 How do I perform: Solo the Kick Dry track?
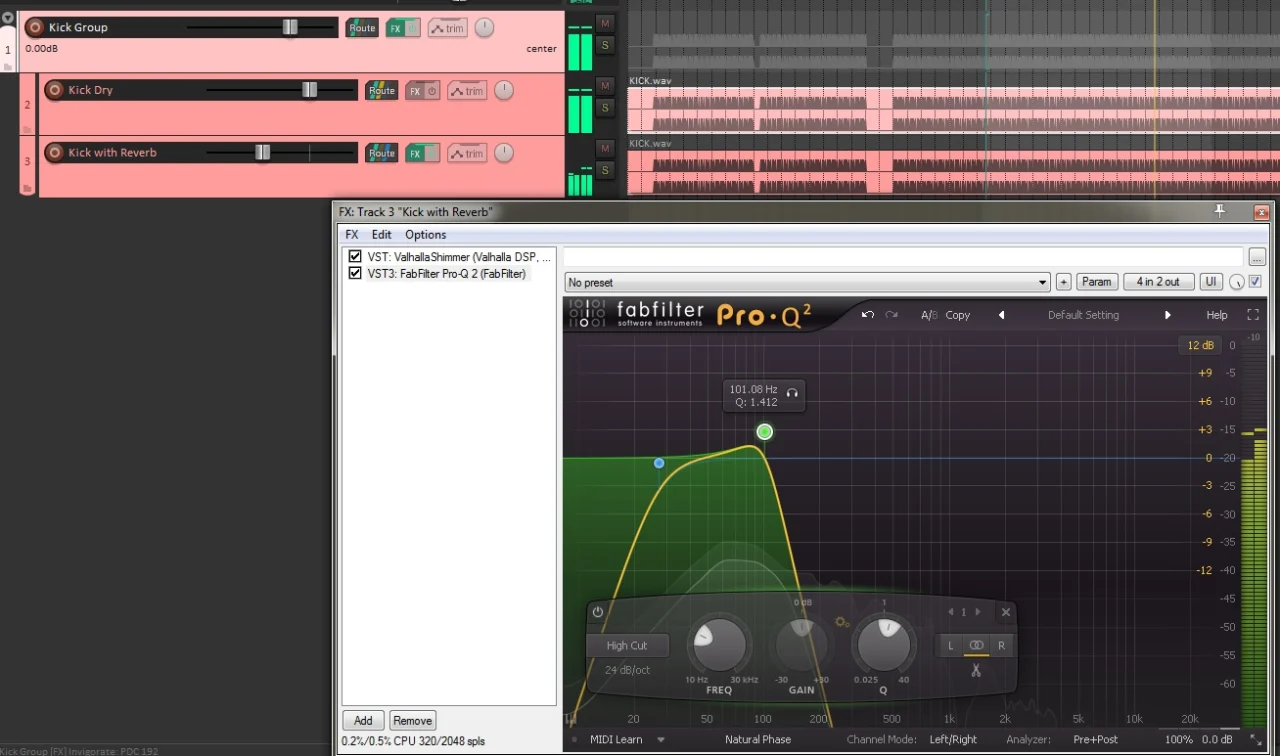click(x=605, y=107)
